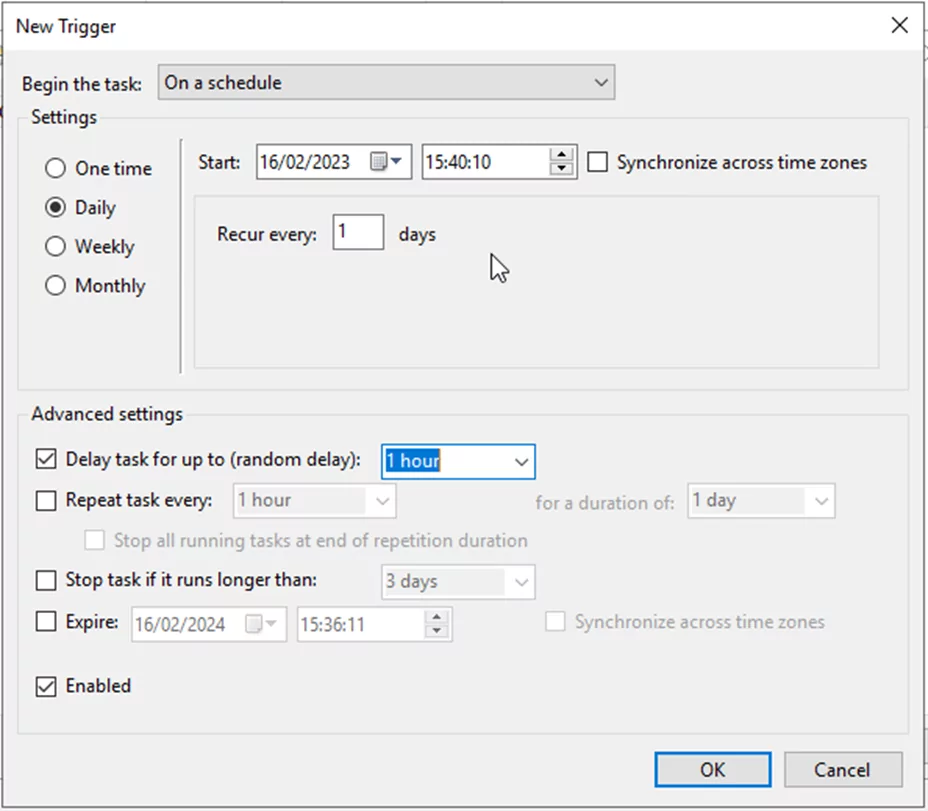Viewport: 928px width, 811px height.
Task: Enable the Repeat task every checkbox
Action: (46, 500)
